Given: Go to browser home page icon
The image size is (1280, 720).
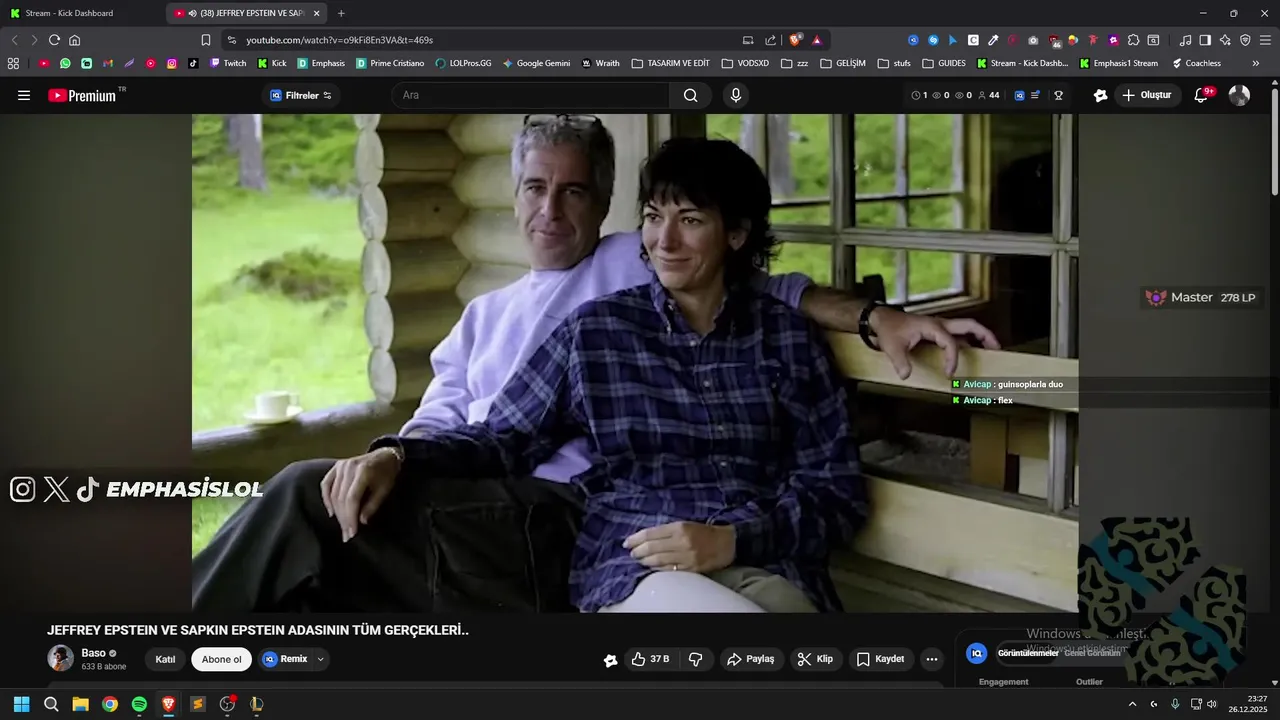Looking at the screenshot, I should click(74, 40).
